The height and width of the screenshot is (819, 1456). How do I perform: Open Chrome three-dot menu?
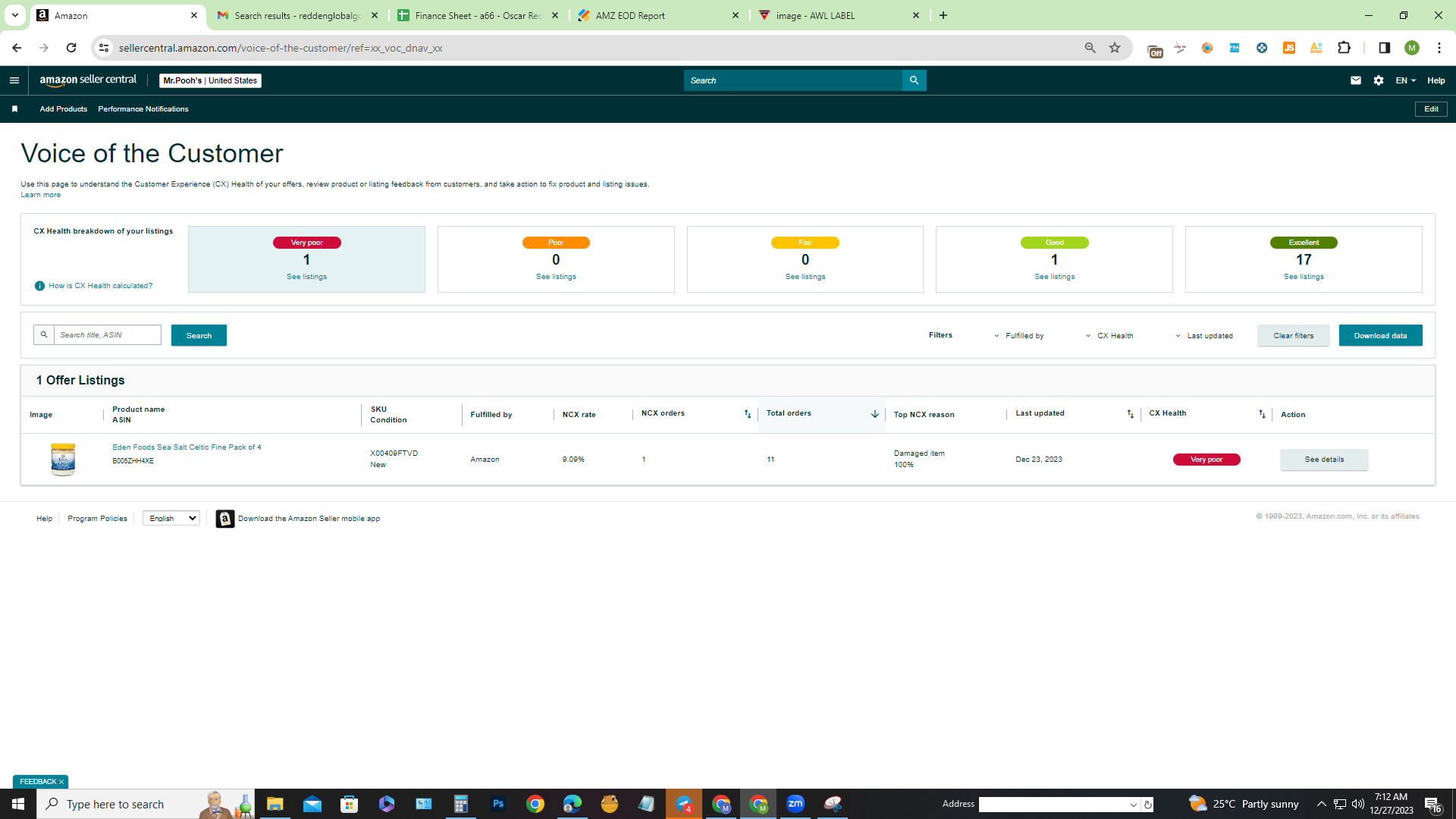[1439, 48]
